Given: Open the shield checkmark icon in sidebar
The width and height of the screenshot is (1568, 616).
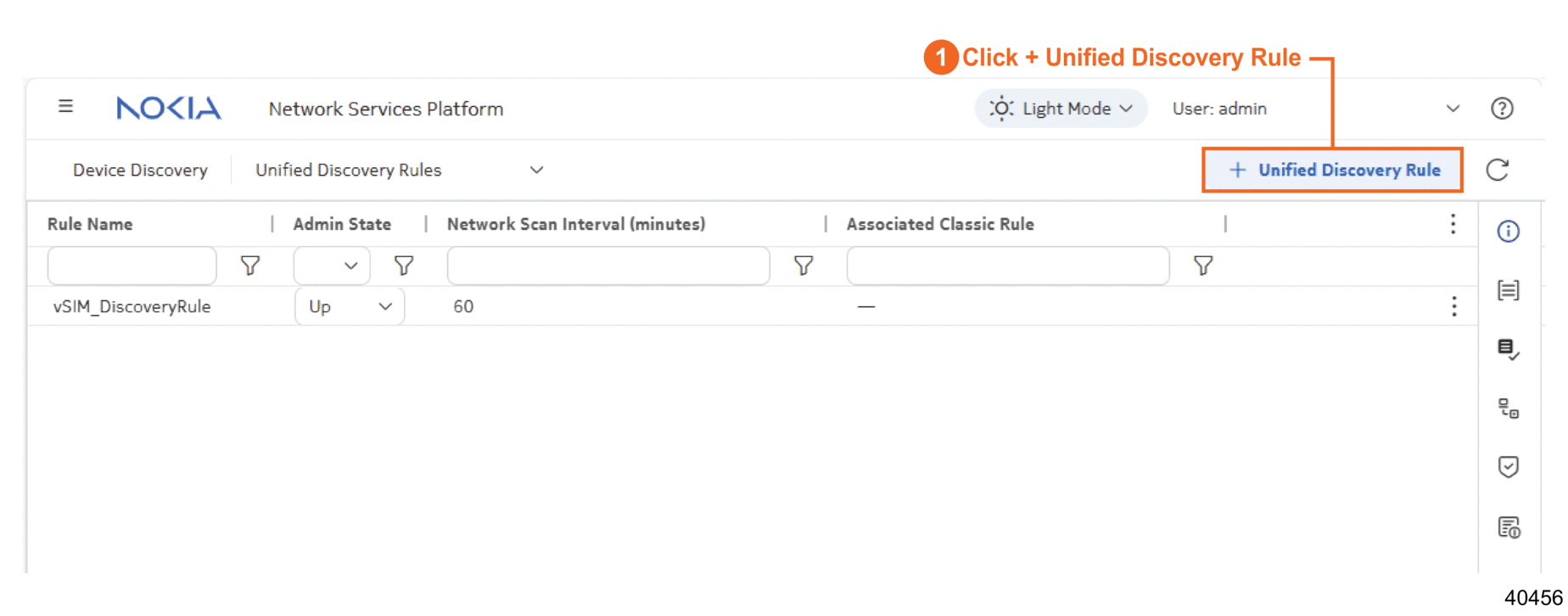Looking at the screenshot, I should (1508, 467).
